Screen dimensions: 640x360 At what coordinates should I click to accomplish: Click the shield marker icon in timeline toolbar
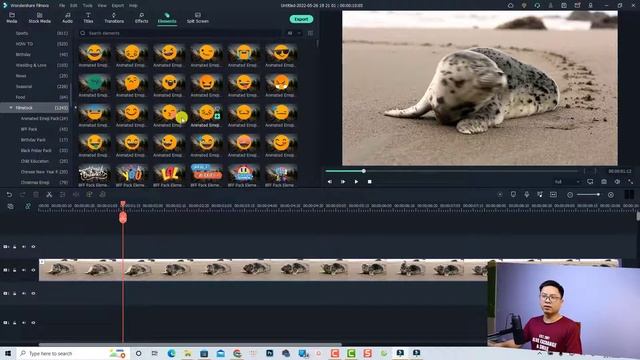pos(513,195)
